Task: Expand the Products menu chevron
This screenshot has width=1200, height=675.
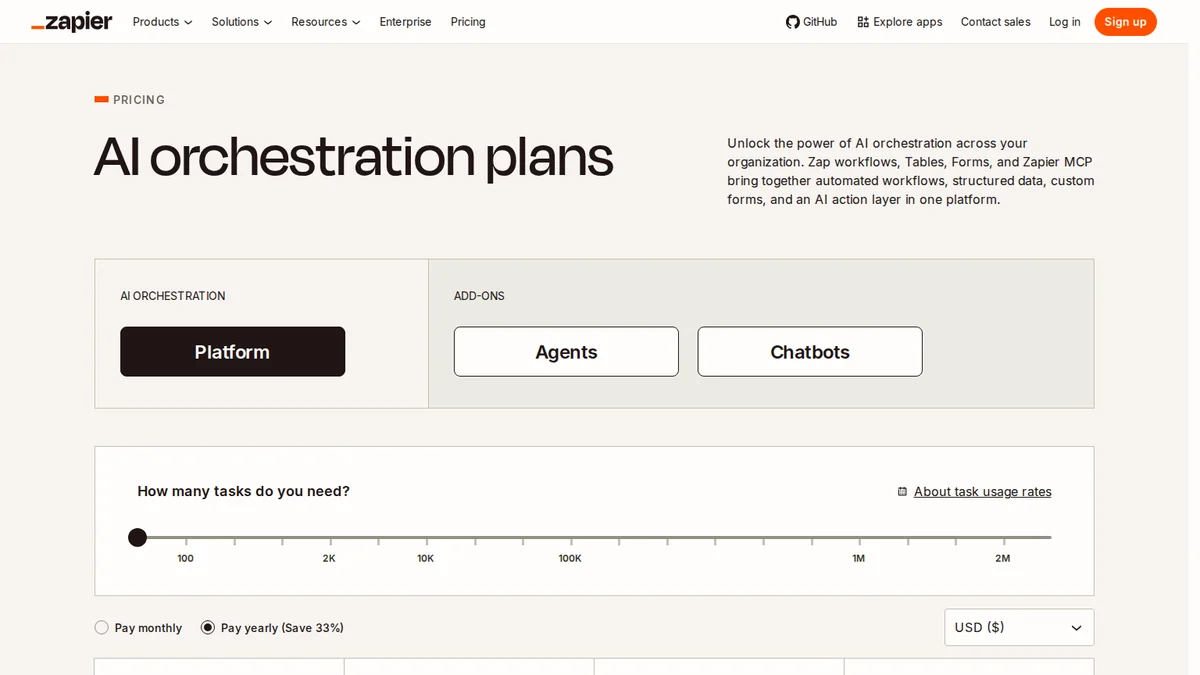Action: coord(188,22)
